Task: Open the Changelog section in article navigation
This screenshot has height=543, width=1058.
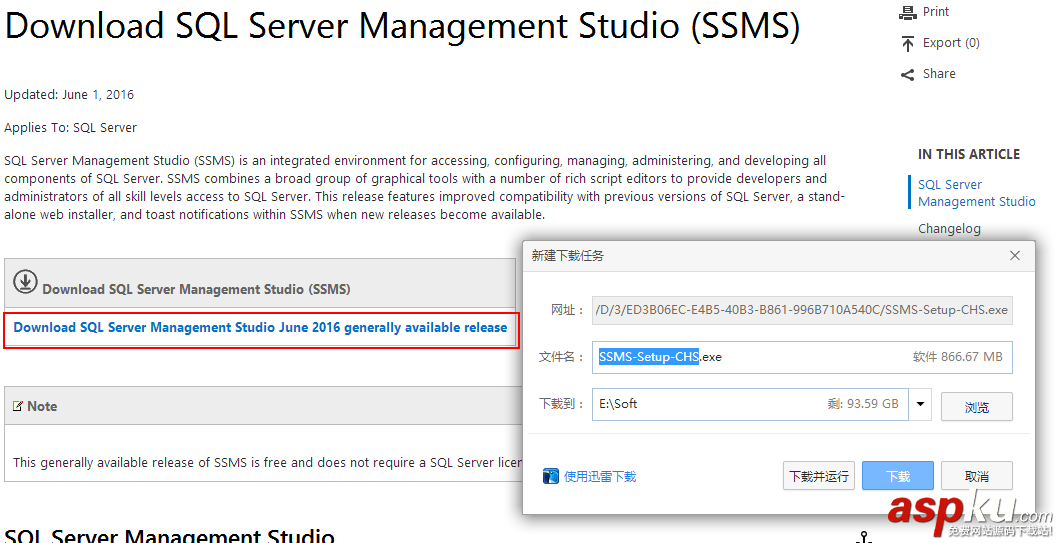Action: tap(949, 229)
